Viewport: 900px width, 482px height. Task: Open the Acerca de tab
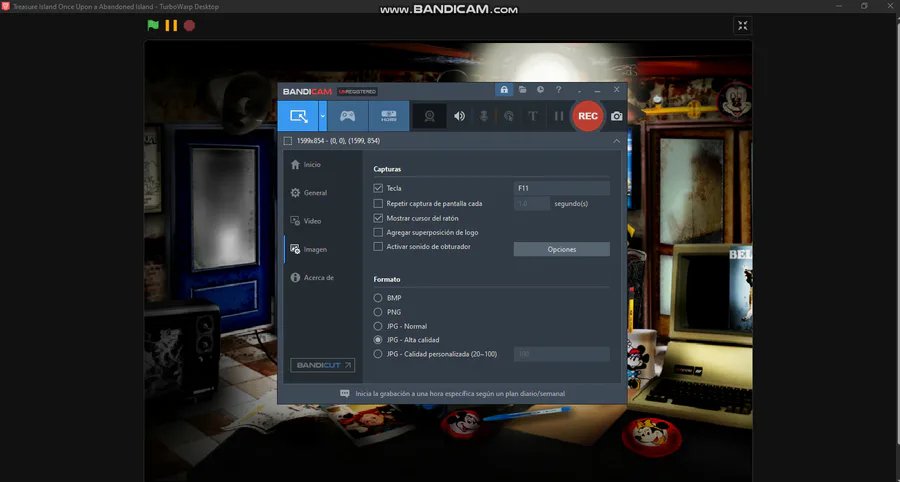pos(324,278)
